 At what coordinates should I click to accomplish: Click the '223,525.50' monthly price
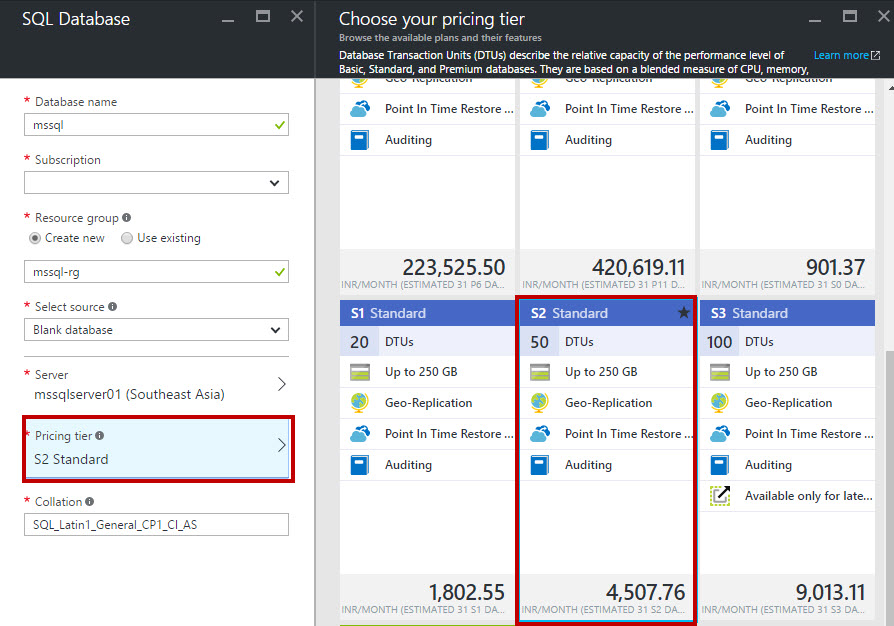(x=454, y=267)
